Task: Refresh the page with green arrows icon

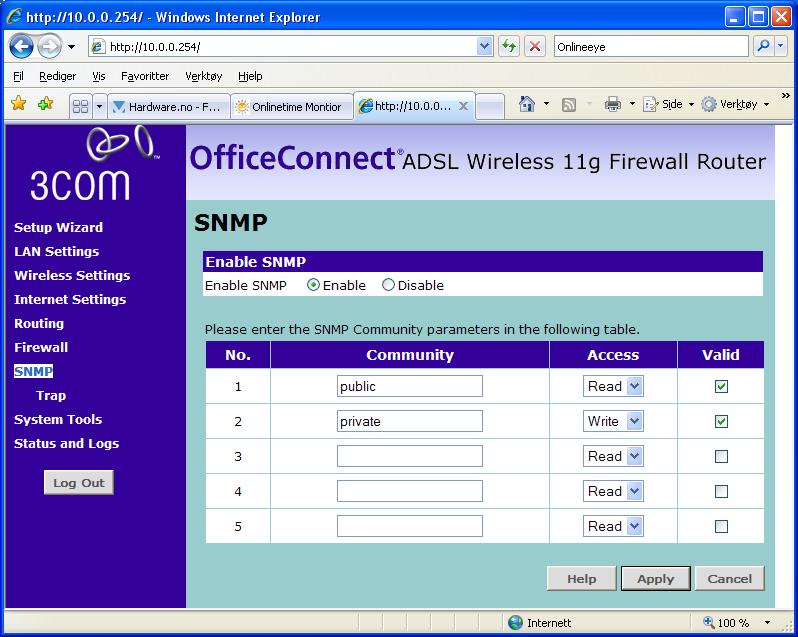Action: [x=509, y=47]
